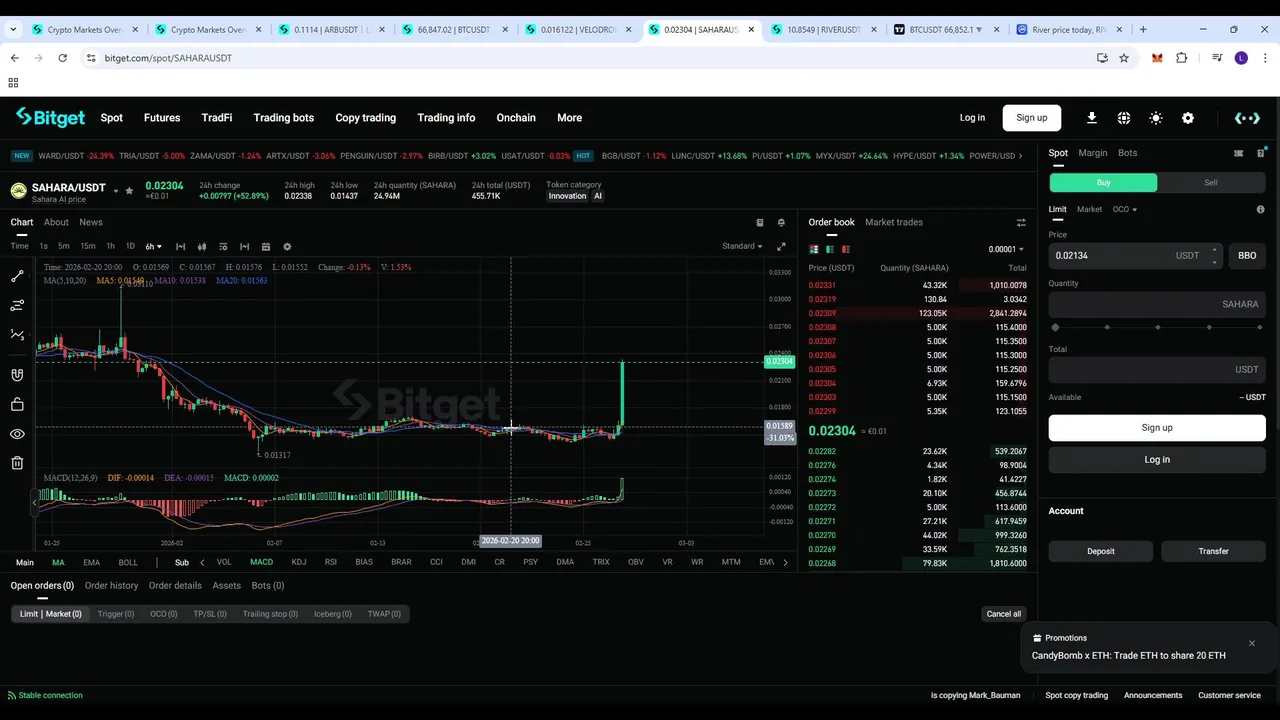This screenshot has width=1280, height=720.
Task: Open the Market trades tab
Action: pyautogui.click(x=894, y=222)
